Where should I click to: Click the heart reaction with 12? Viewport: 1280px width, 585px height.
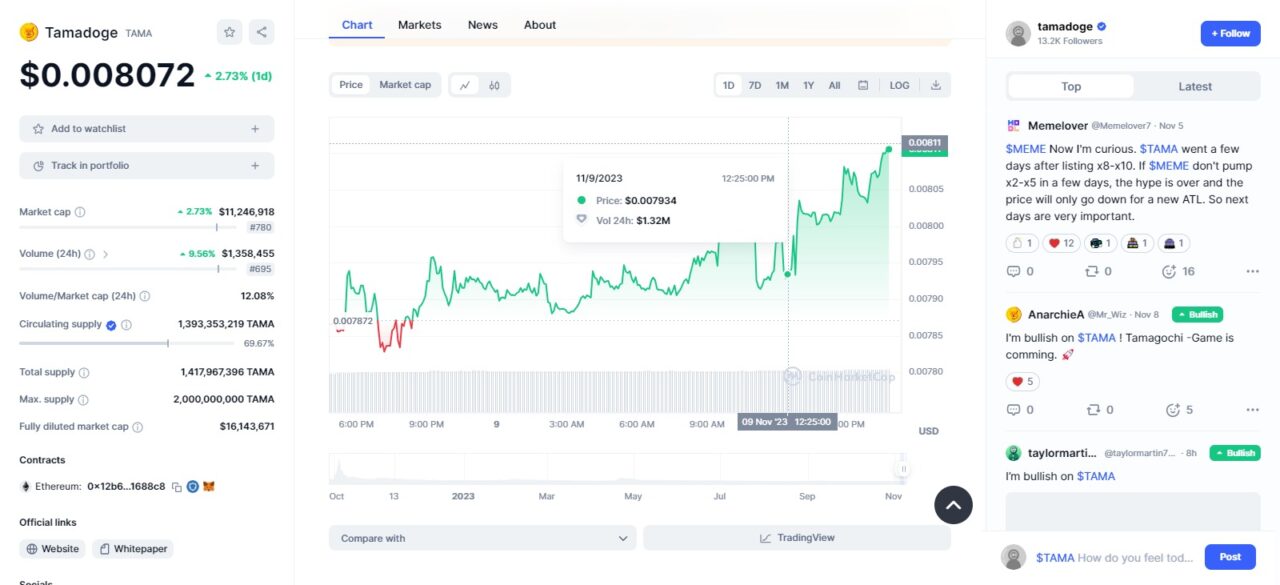tap(1060, 243)
